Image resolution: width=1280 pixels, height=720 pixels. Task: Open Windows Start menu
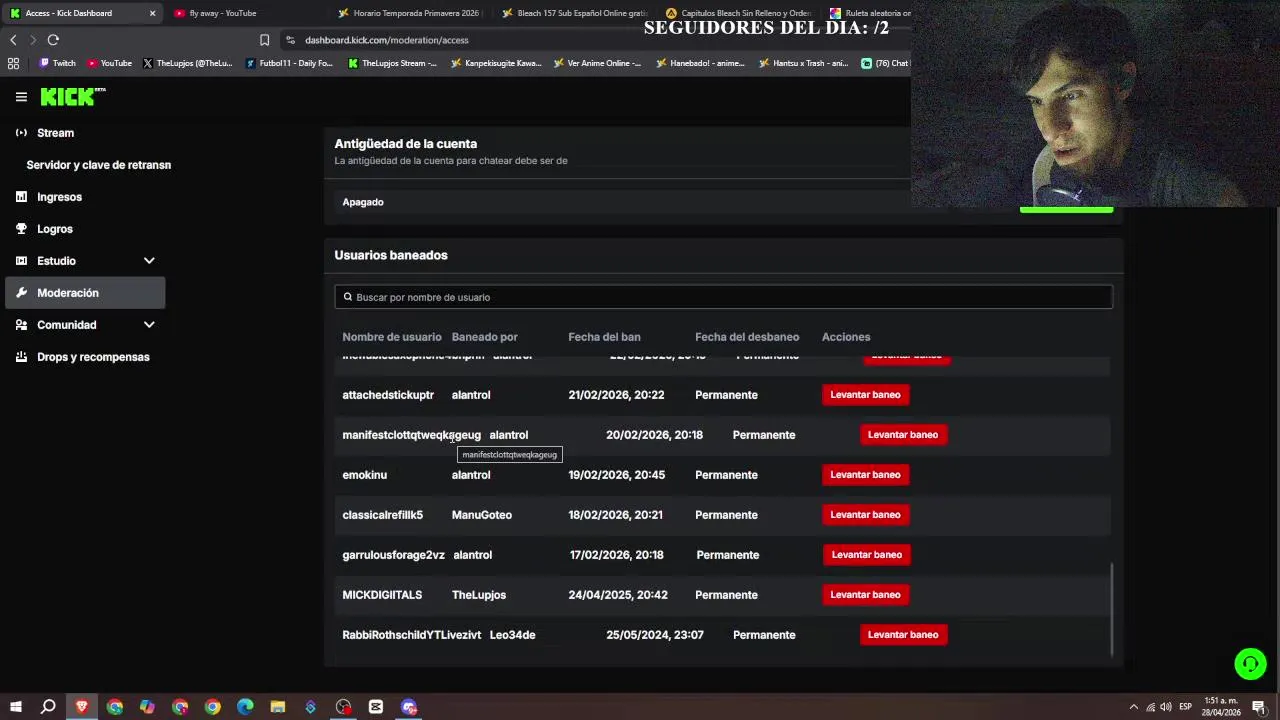click(16, 707)
